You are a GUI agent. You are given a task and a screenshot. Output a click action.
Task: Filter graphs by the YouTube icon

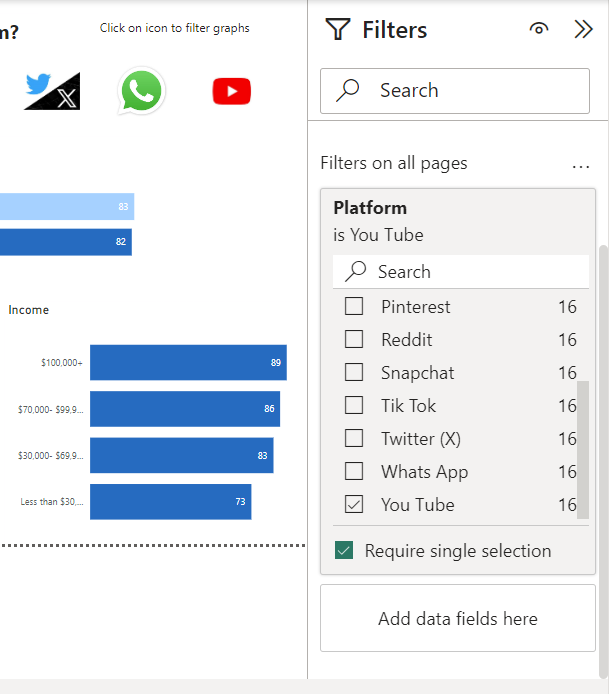pos(231,92)
